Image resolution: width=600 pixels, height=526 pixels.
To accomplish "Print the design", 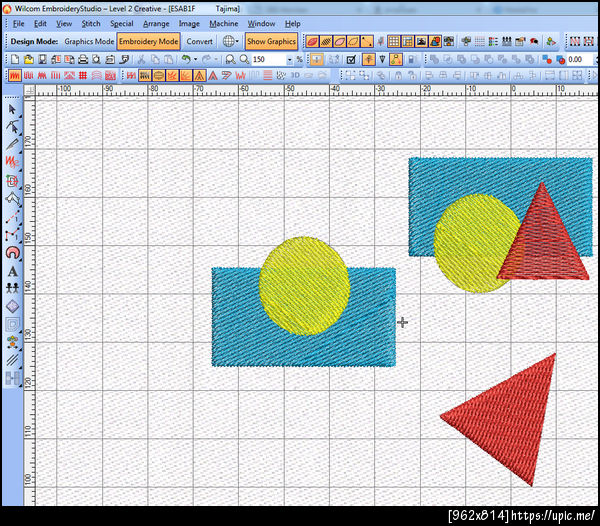I will click(x=83, y=59).
